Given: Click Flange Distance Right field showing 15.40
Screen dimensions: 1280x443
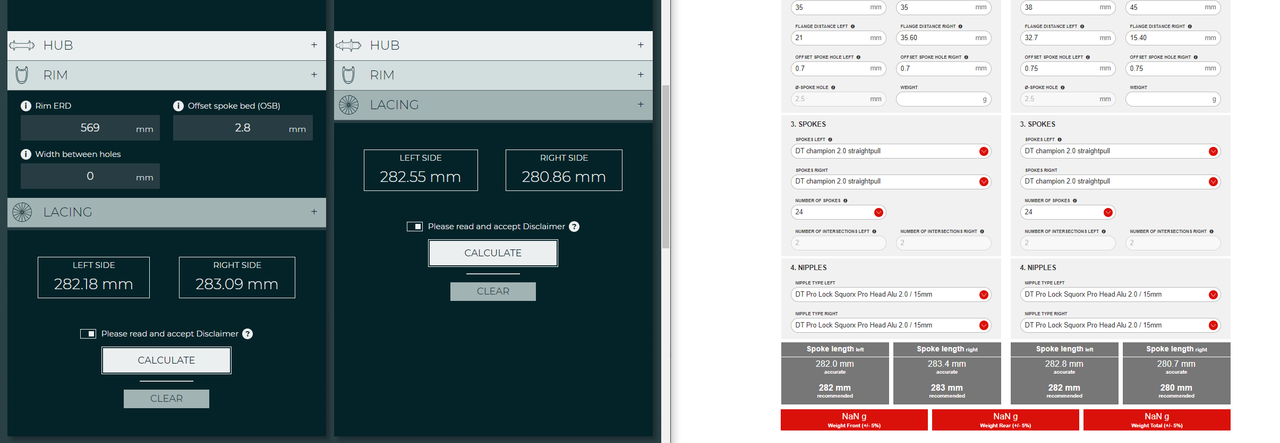Looking at the screenshot, I should tap(1174, 38).
